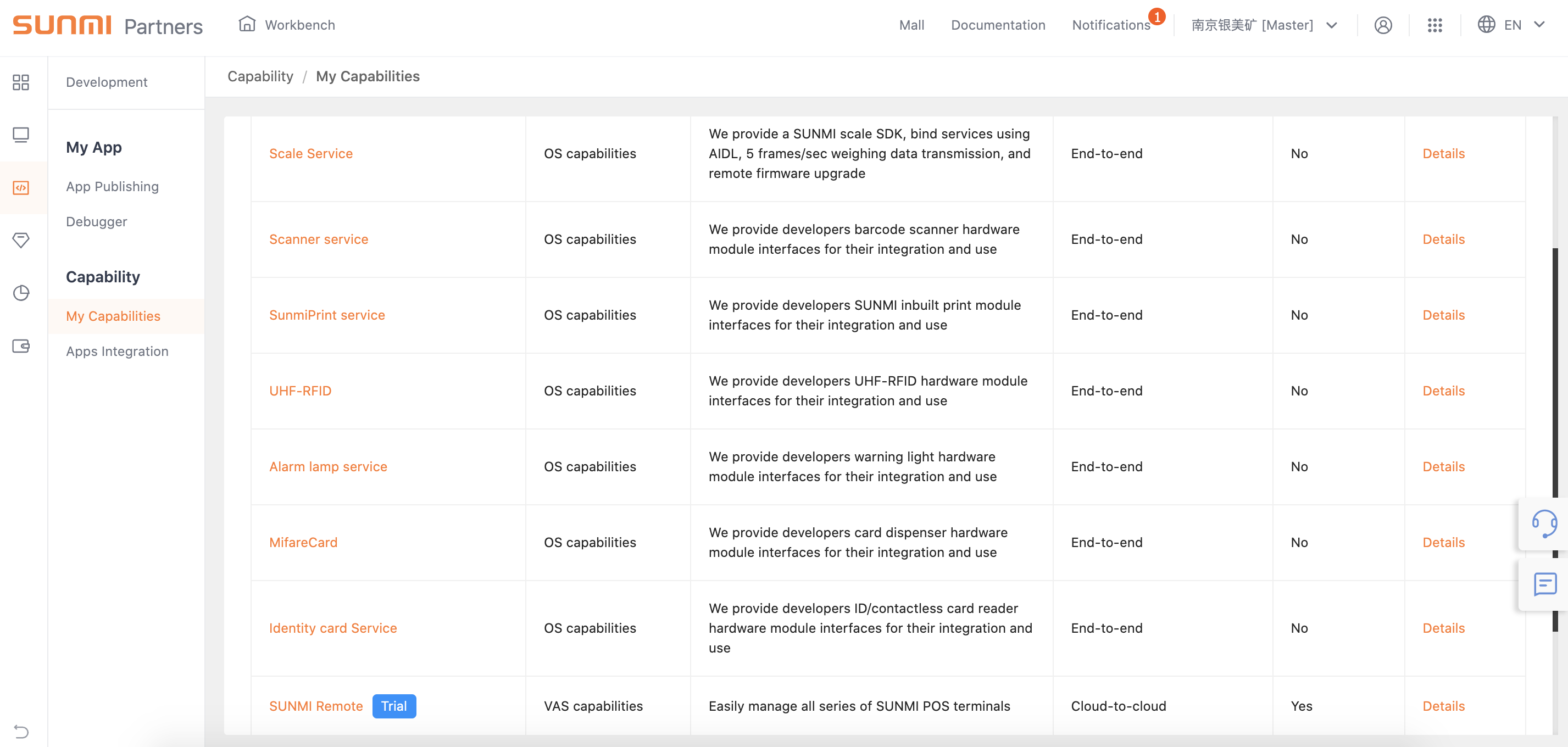The image size is (1568, 747).
Task: Open the Identity card Service link
Action: (333, 628)
